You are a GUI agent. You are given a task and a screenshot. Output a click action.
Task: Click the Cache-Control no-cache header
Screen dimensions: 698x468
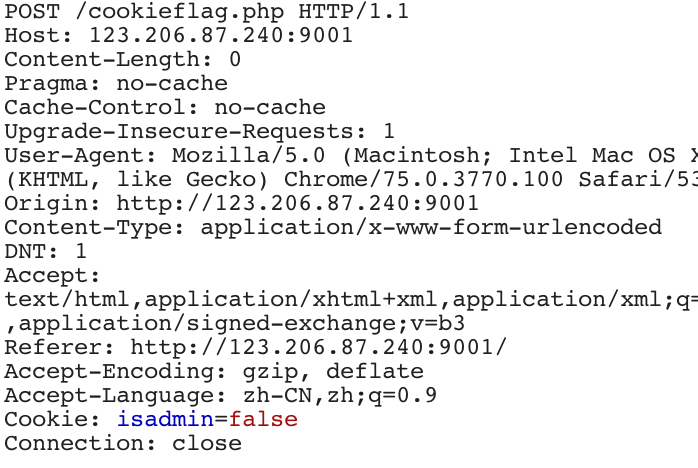point(165,108)
